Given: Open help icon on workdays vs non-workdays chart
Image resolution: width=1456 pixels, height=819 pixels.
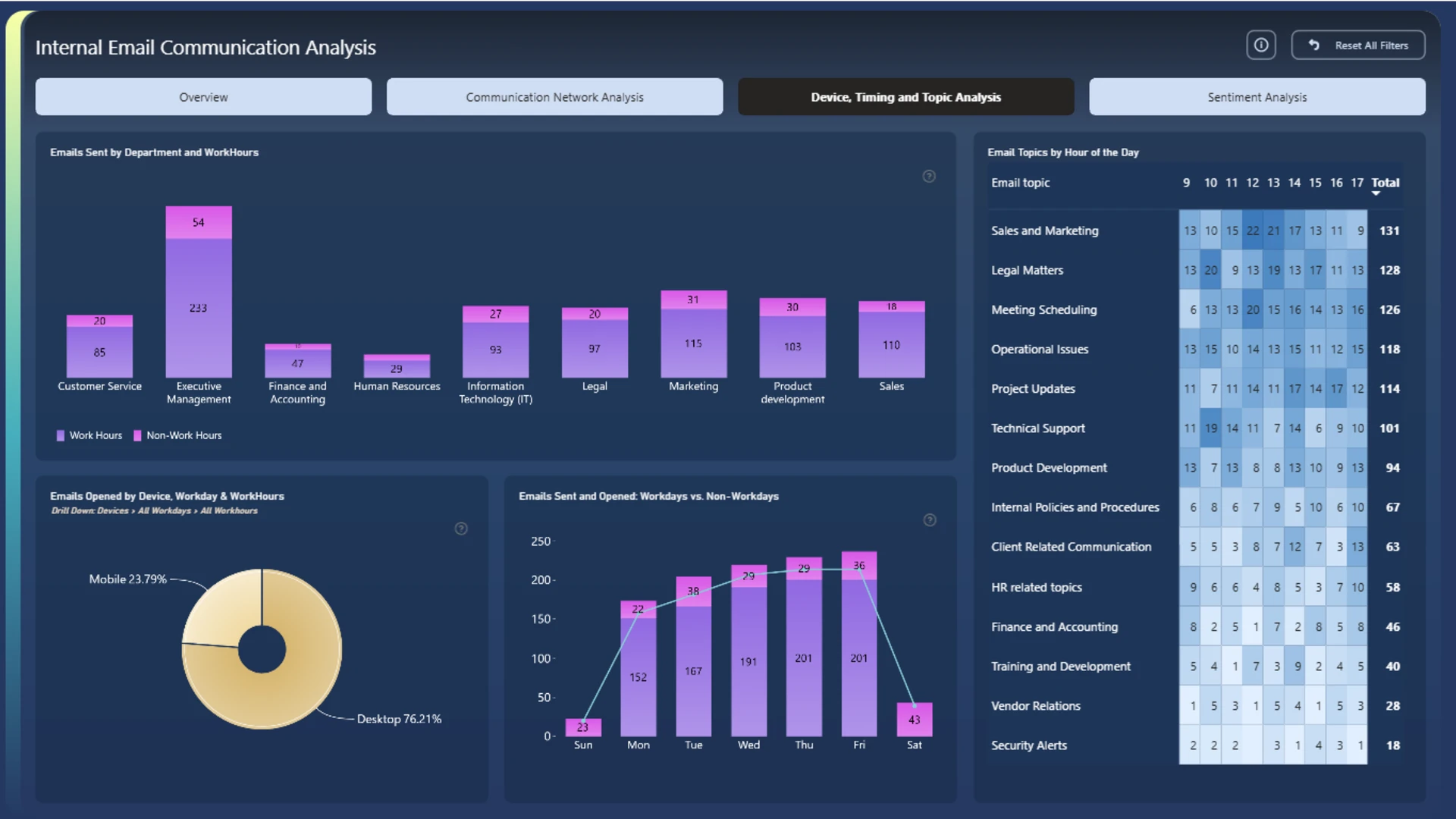Looking at the screenshot, I should [930, 520].
